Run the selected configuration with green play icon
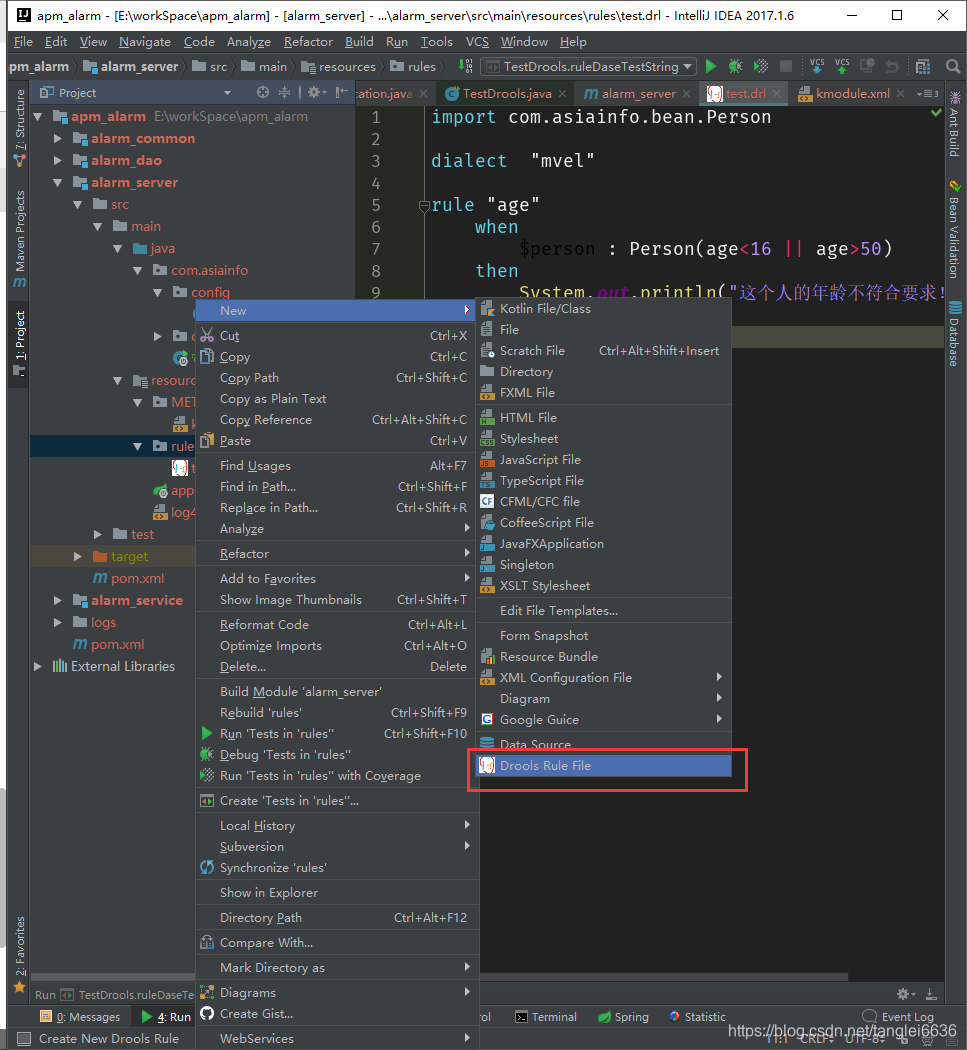 tap(711, 66)
